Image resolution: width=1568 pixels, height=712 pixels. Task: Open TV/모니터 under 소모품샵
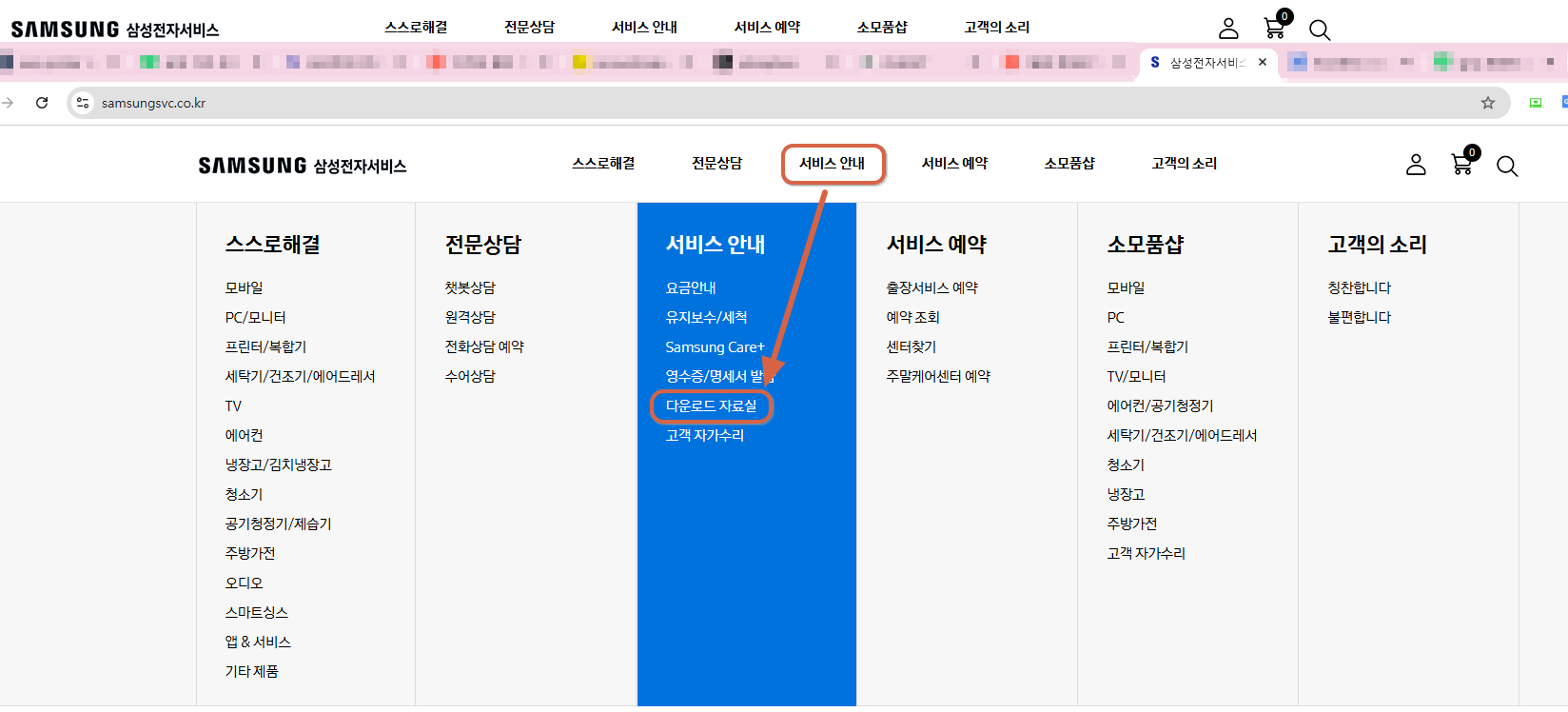point(1136,376)
